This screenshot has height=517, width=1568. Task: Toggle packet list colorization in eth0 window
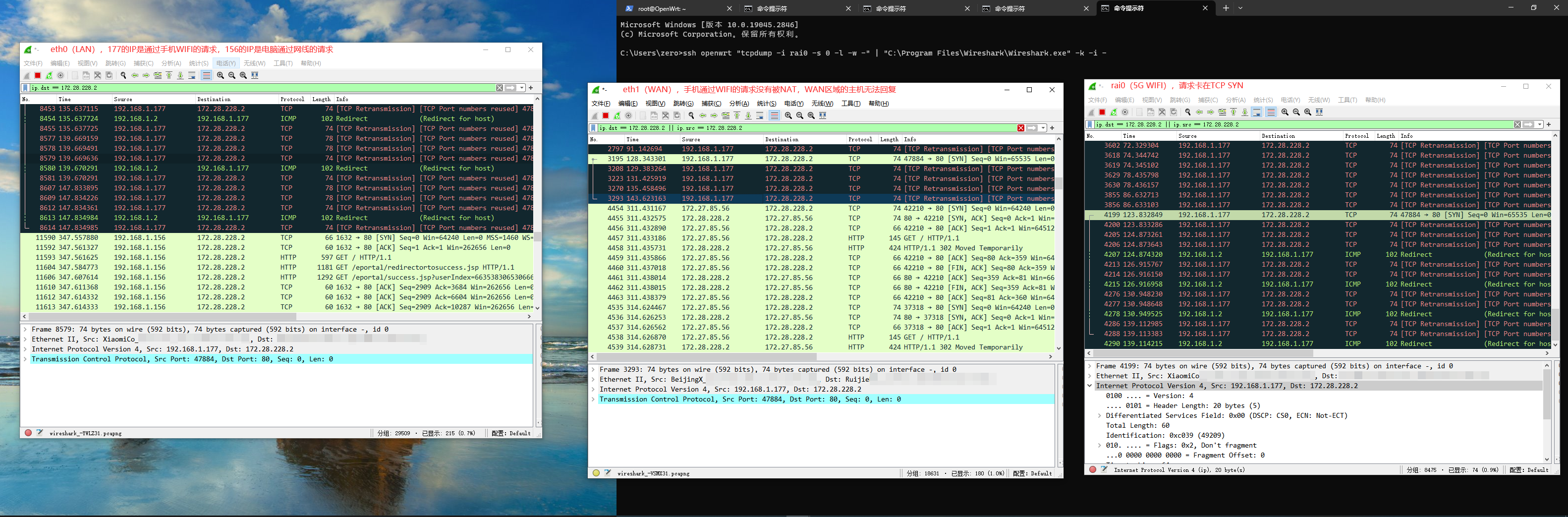tap(207, 75)
